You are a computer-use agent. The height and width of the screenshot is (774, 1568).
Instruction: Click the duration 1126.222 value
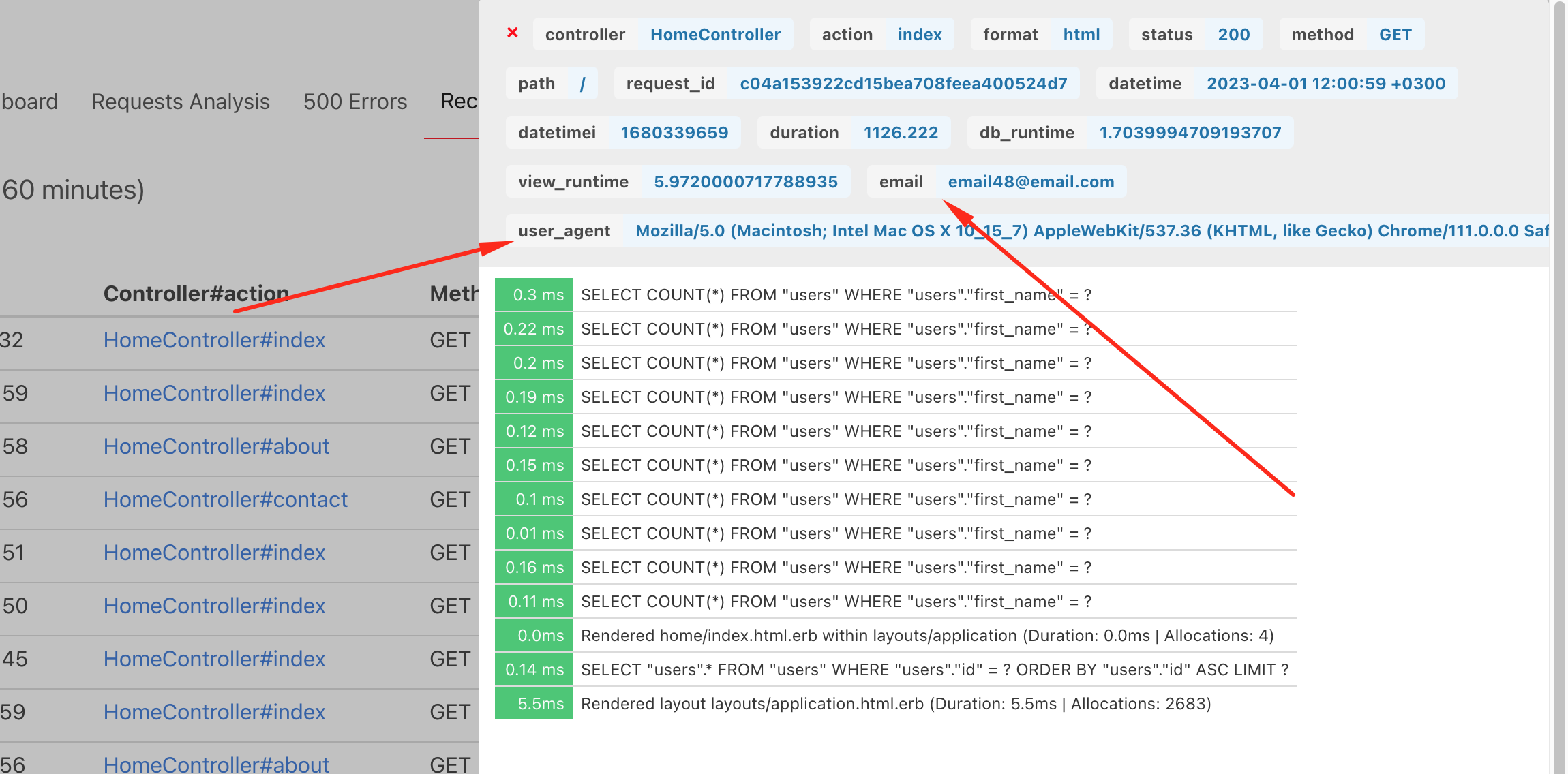(901, 133)
